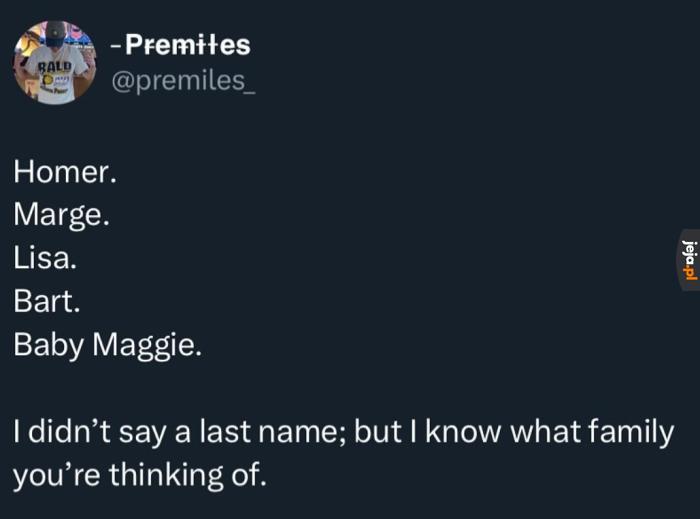Screen dimensions: 700x519
Task: Click the word "Baby" in the tweet
Action: (x=49, y=345)
